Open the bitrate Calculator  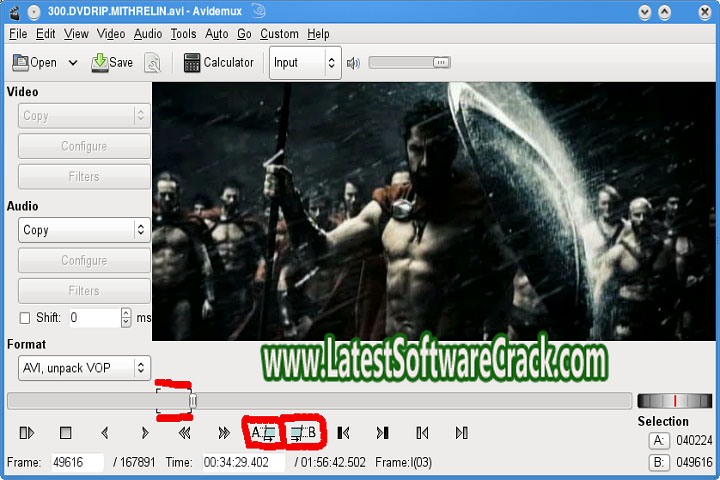pyautogui.click(x=219, y=62)
